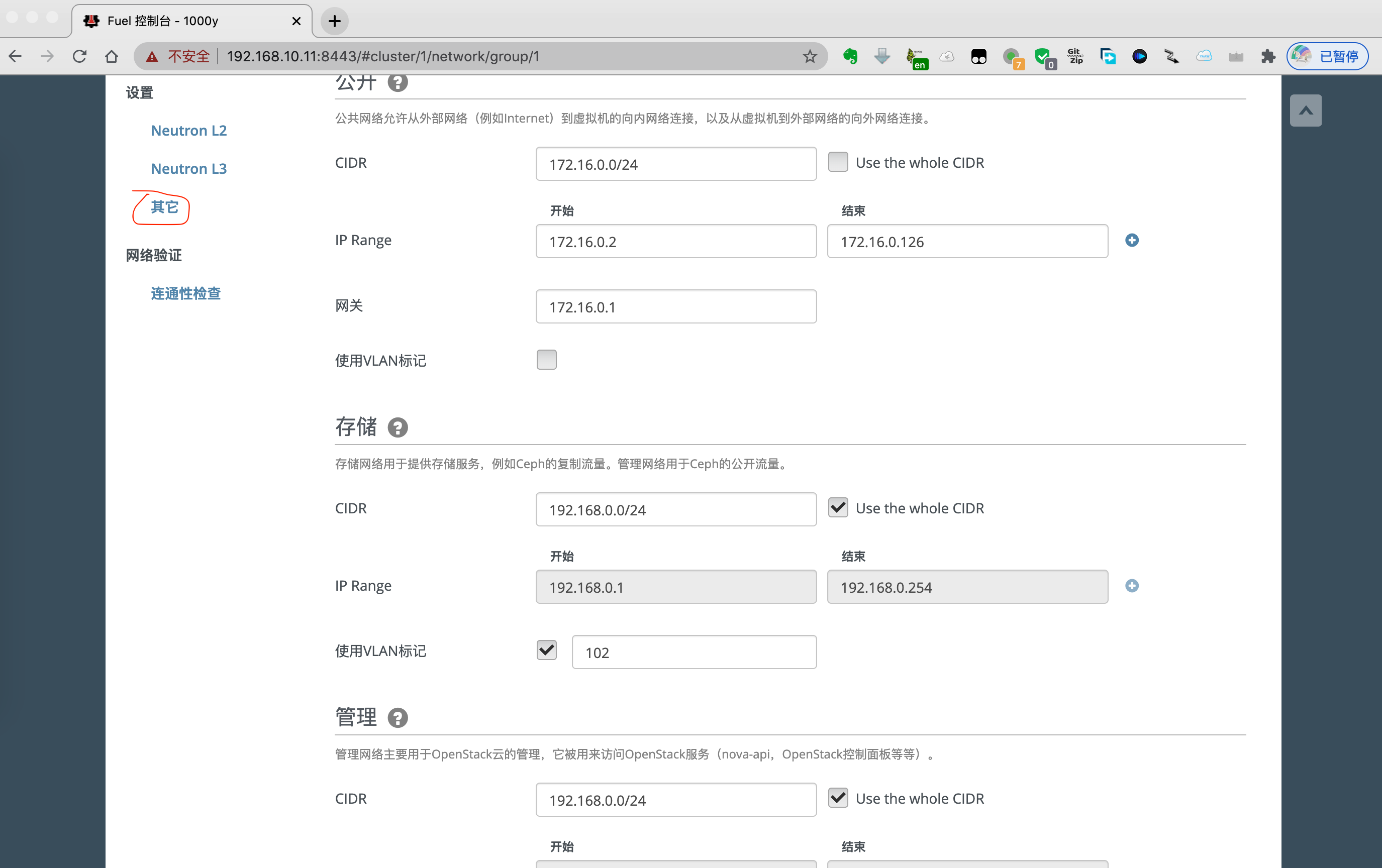Screen dimensions: 1382x868
Task: Edit the management CIDR field under 管理
Action: click(676, 800)
